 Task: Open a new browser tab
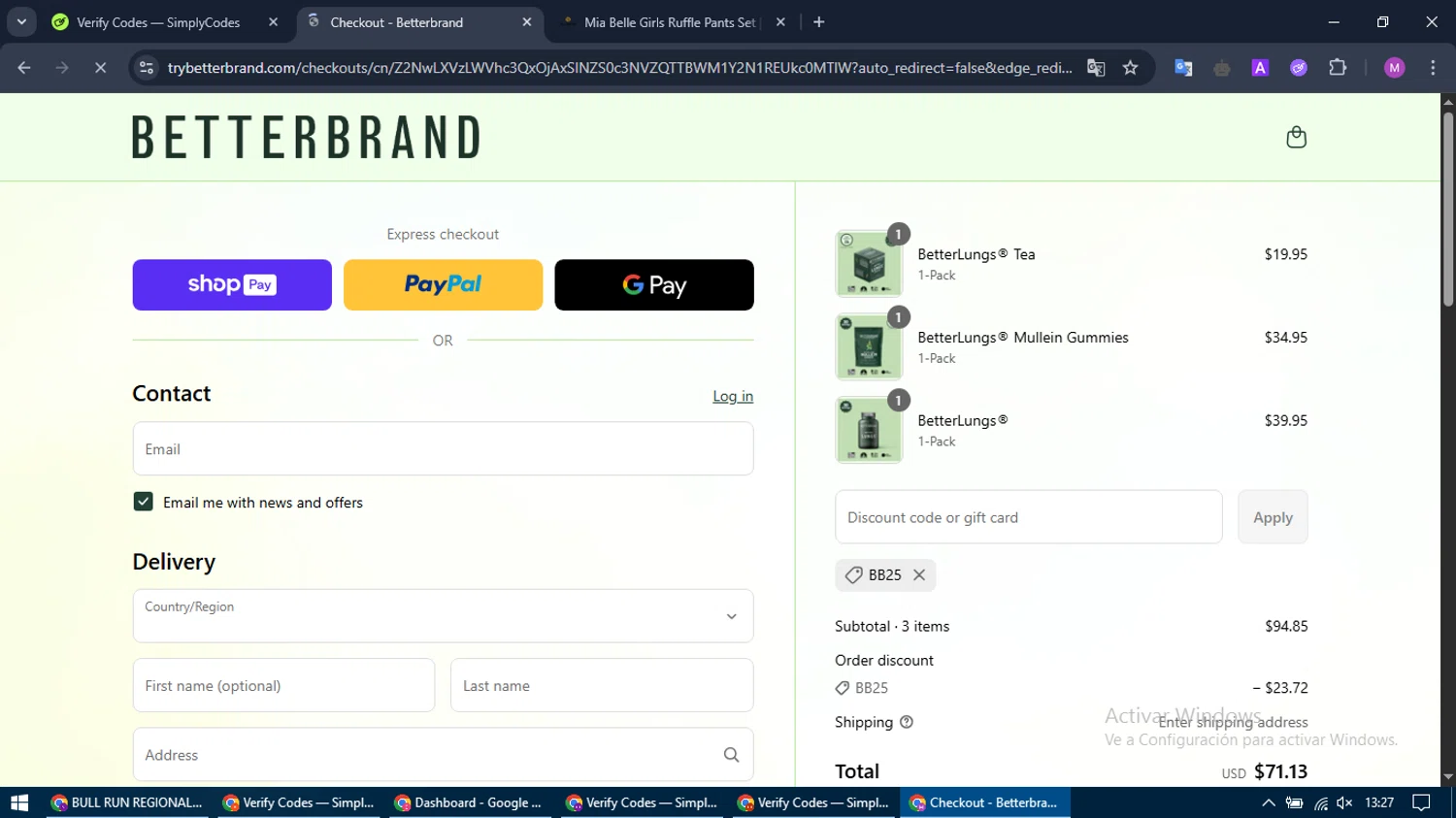(819, 22)
